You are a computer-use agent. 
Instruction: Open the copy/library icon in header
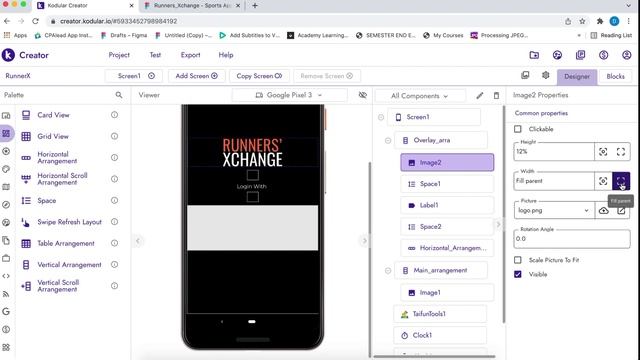(x=580, y=55)
